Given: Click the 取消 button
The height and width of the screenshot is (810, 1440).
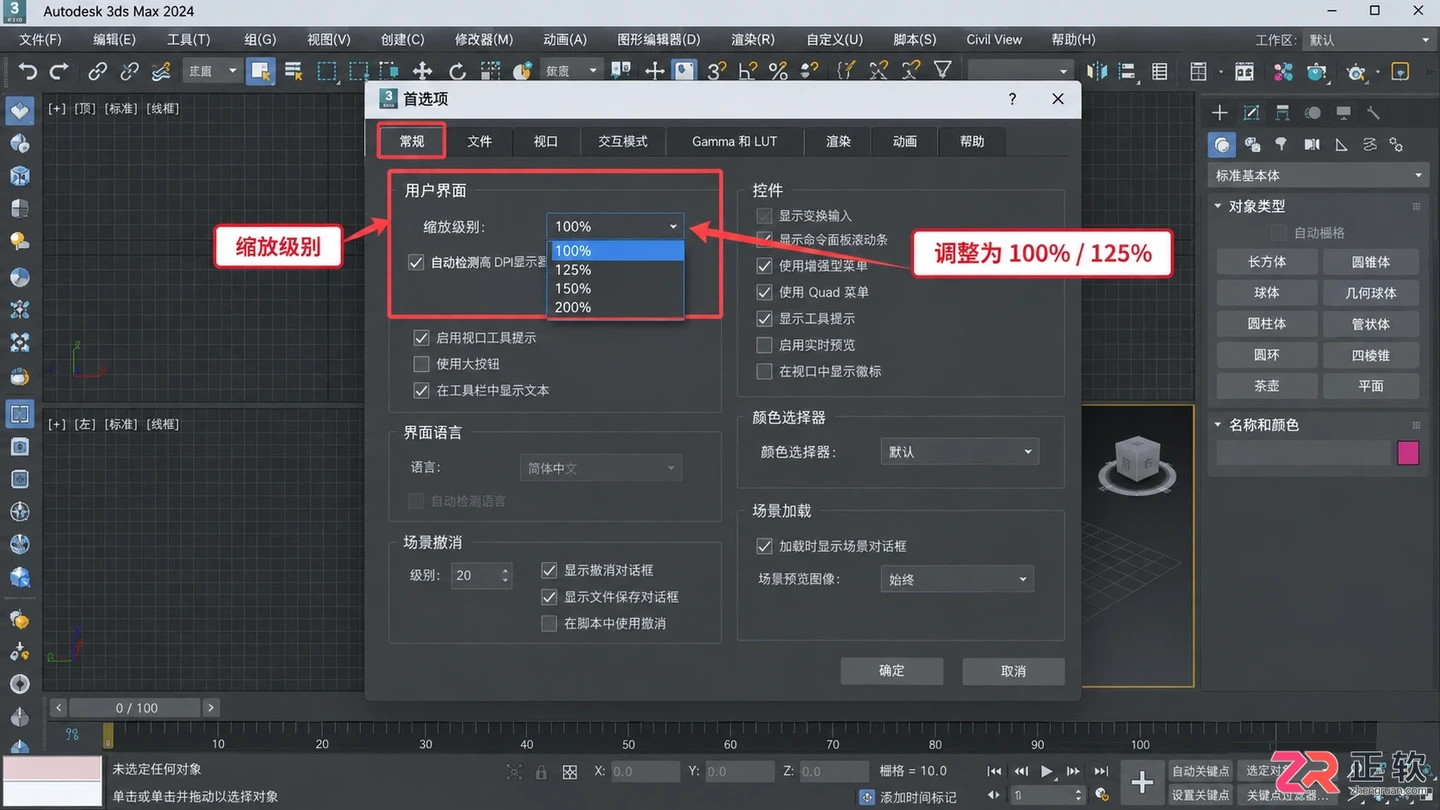Looking at the screenshot, I should [1013, 671].
